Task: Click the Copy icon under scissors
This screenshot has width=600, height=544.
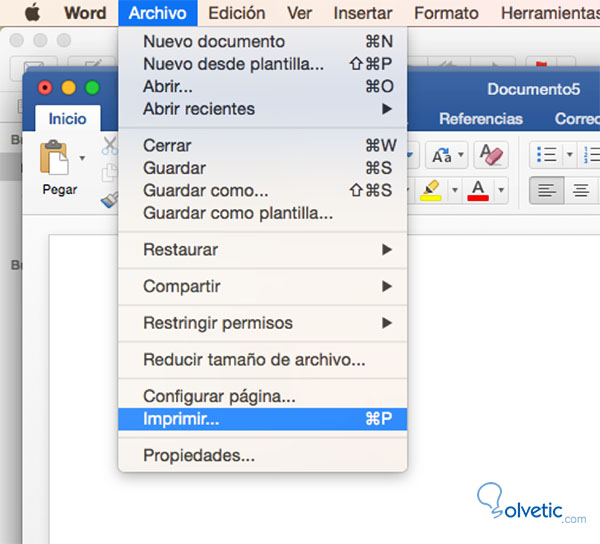Action: 110,173
